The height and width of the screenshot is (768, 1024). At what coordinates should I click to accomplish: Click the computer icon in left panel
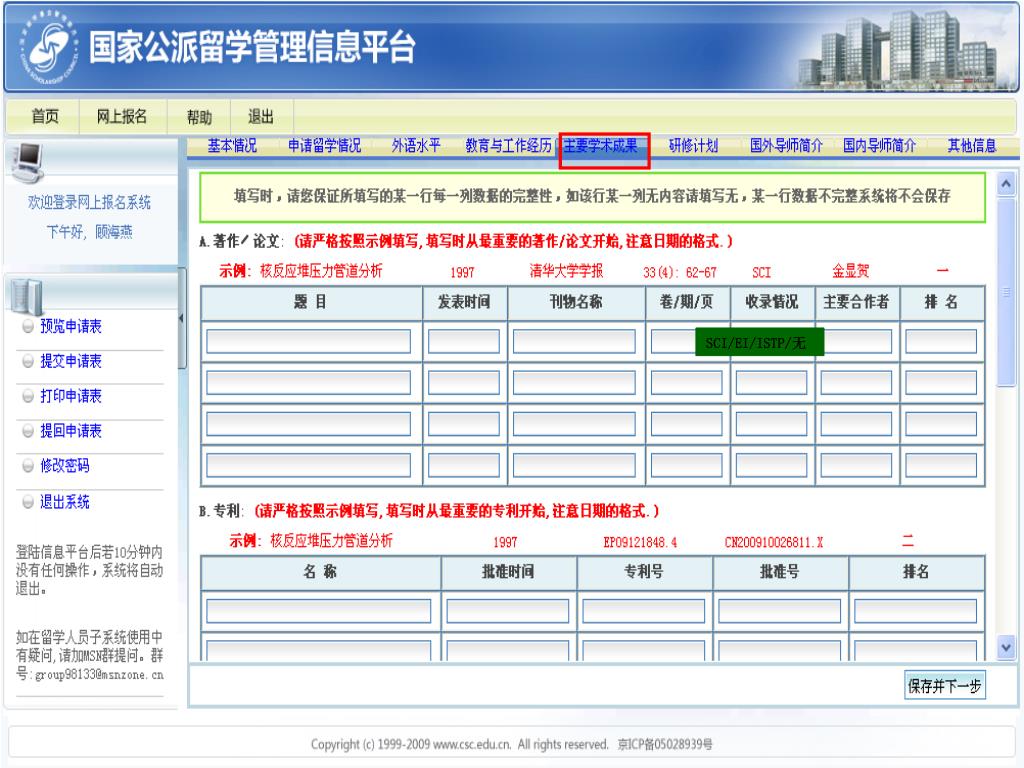click(27, 162)
